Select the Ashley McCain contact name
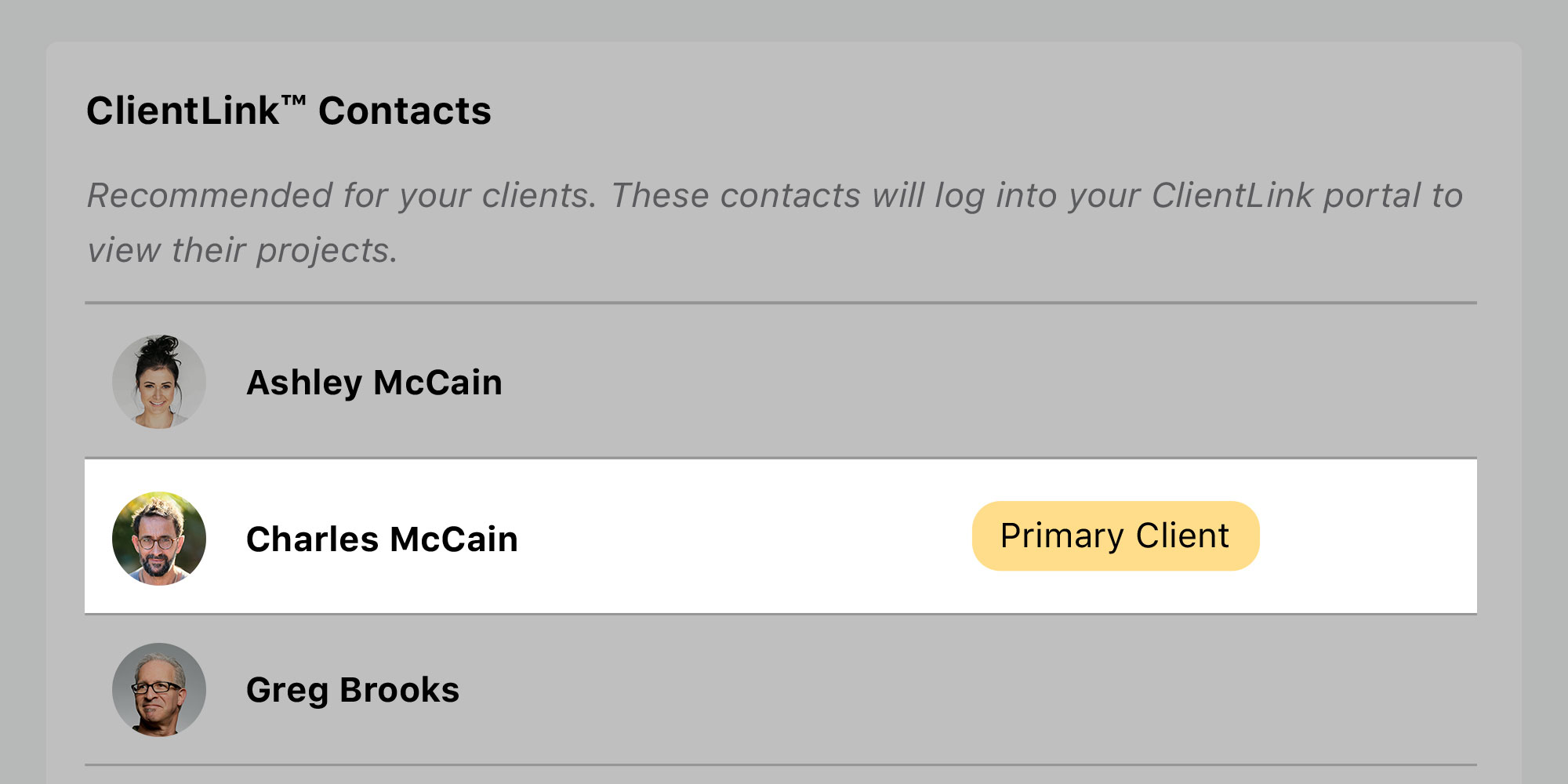Viewport: 1568px width, 784px height. (375, 382)
